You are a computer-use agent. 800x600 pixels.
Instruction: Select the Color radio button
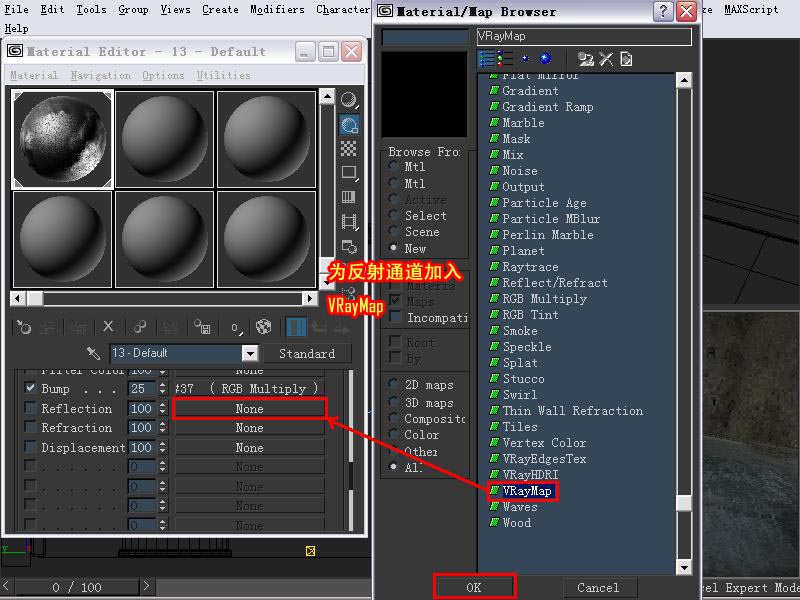pos(393,434)
